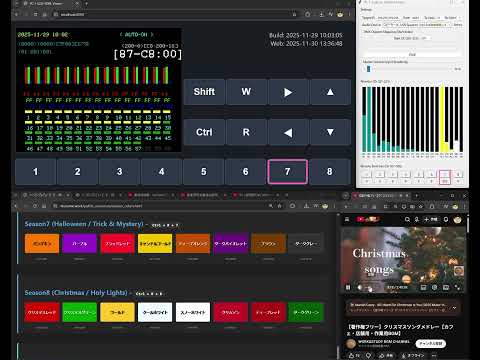
Task: Like the YouTube video
Action: click(x=354, y=356)
